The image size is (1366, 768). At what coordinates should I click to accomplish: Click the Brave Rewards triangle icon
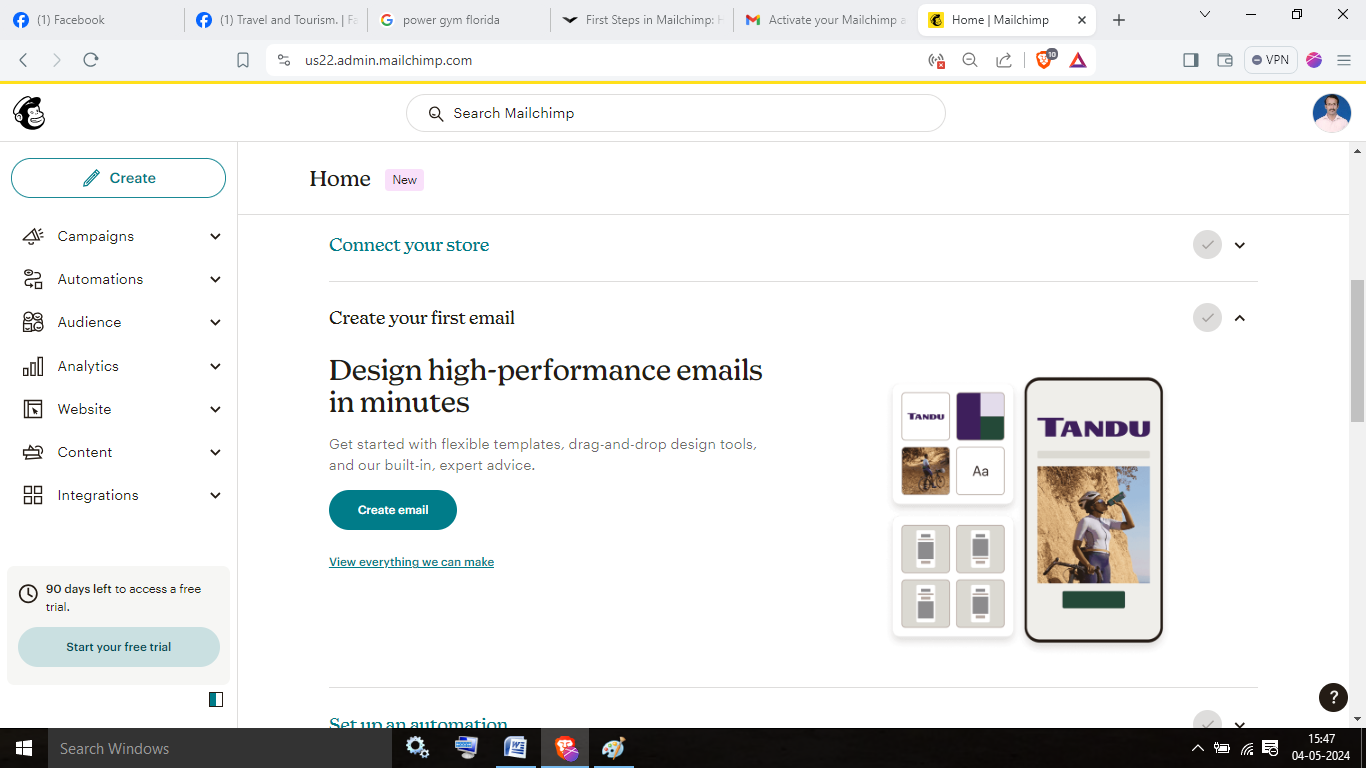(x=1078, y=60)
